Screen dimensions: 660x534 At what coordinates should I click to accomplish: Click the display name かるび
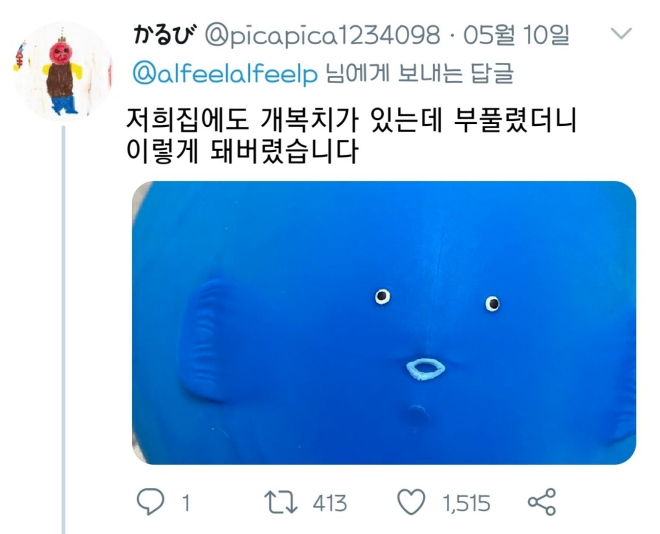[x=165, y=35]
